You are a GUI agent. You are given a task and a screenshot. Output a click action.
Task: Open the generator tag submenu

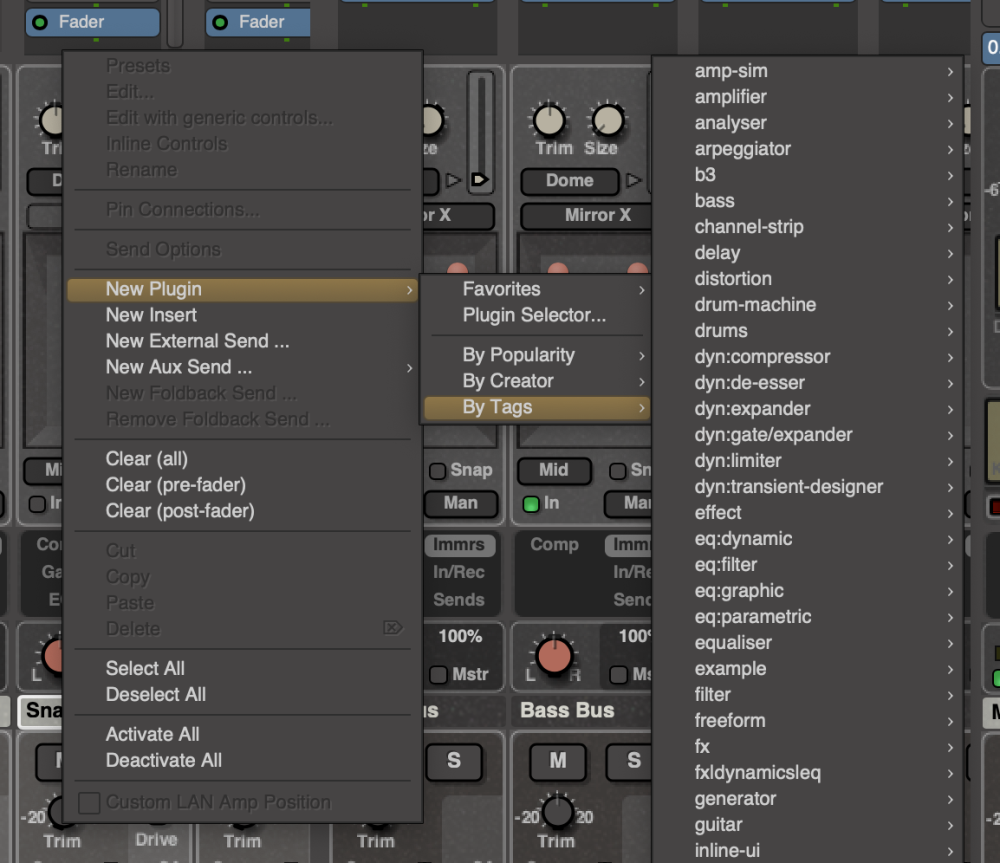807,799
